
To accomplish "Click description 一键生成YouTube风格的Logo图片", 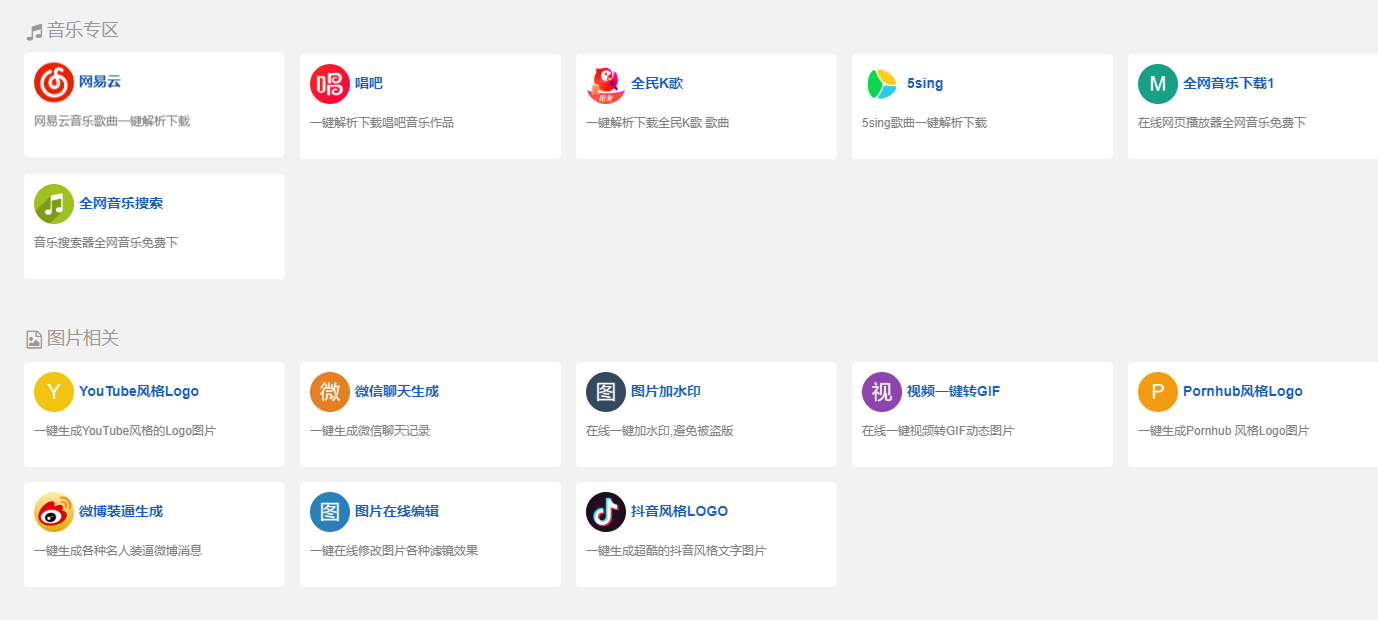I will [x=125, y=432].
